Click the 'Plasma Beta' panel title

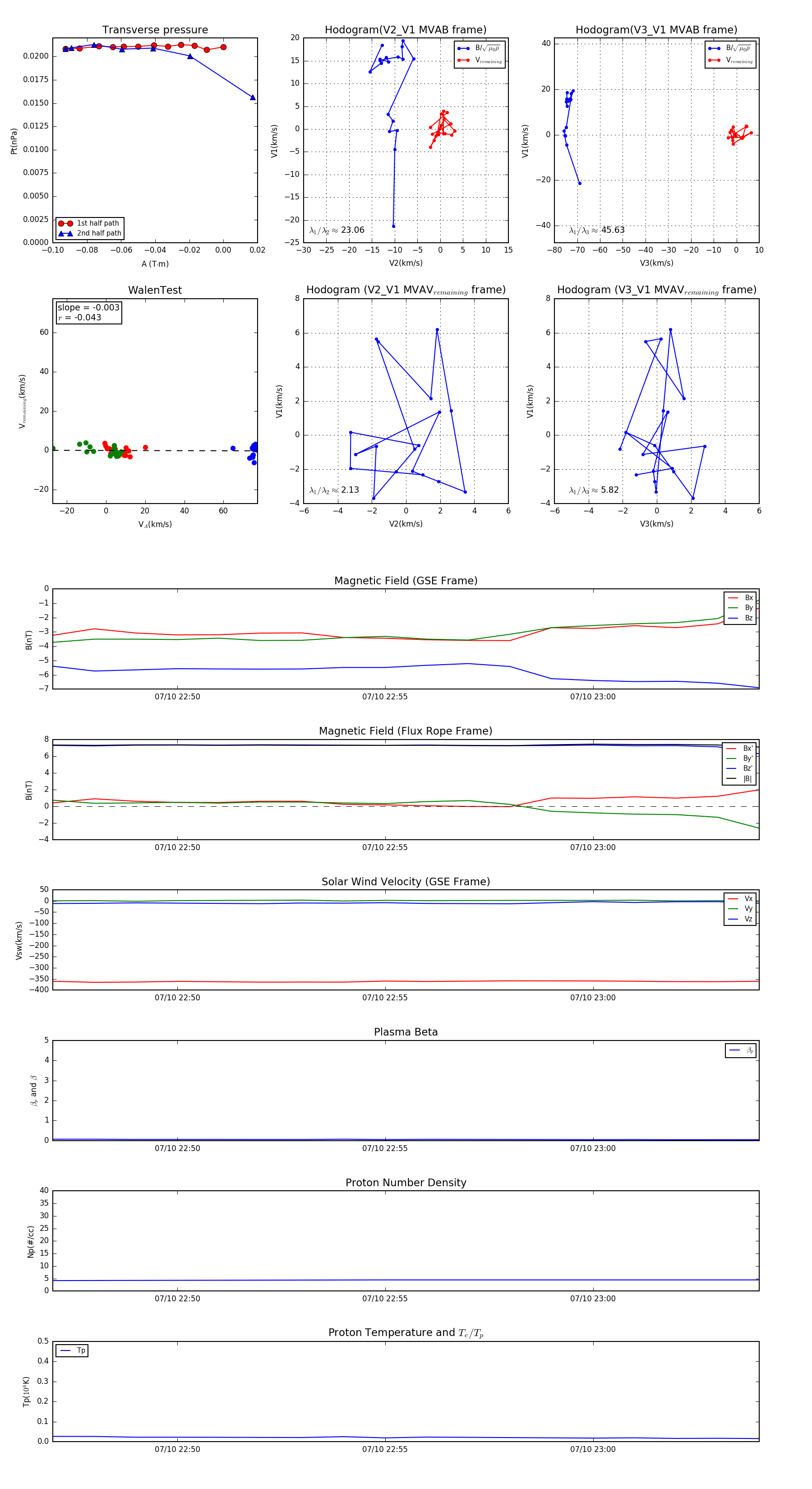point(406,1032)
